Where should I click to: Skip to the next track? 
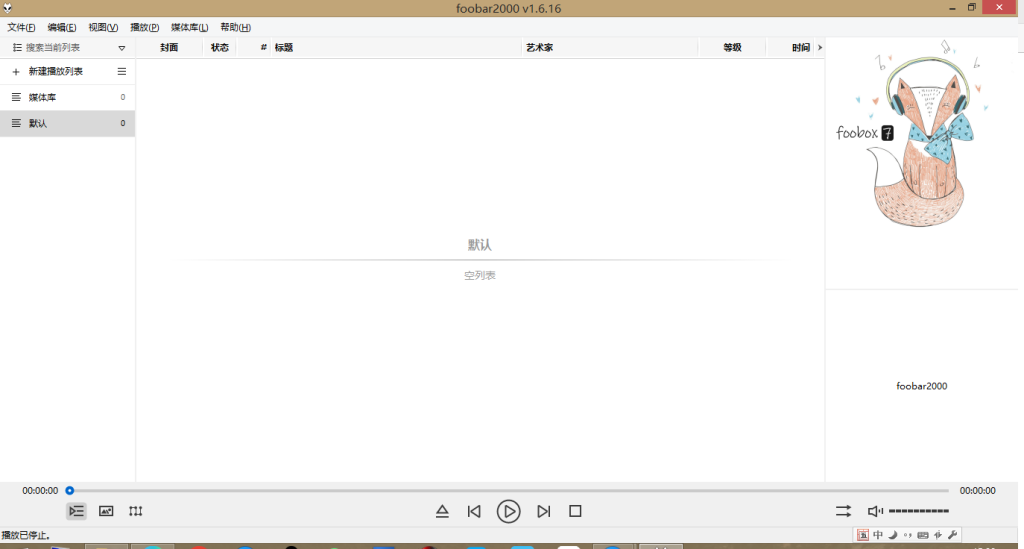tap(543, 511)
